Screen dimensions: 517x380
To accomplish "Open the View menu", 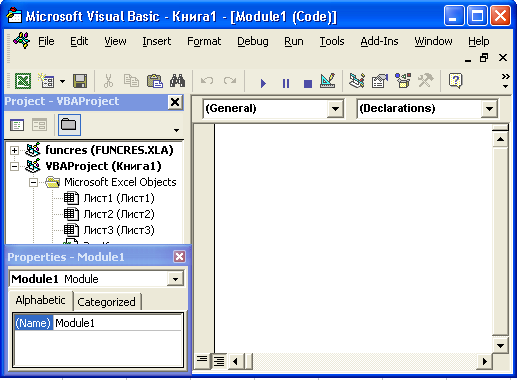I will tap(115, 41).
